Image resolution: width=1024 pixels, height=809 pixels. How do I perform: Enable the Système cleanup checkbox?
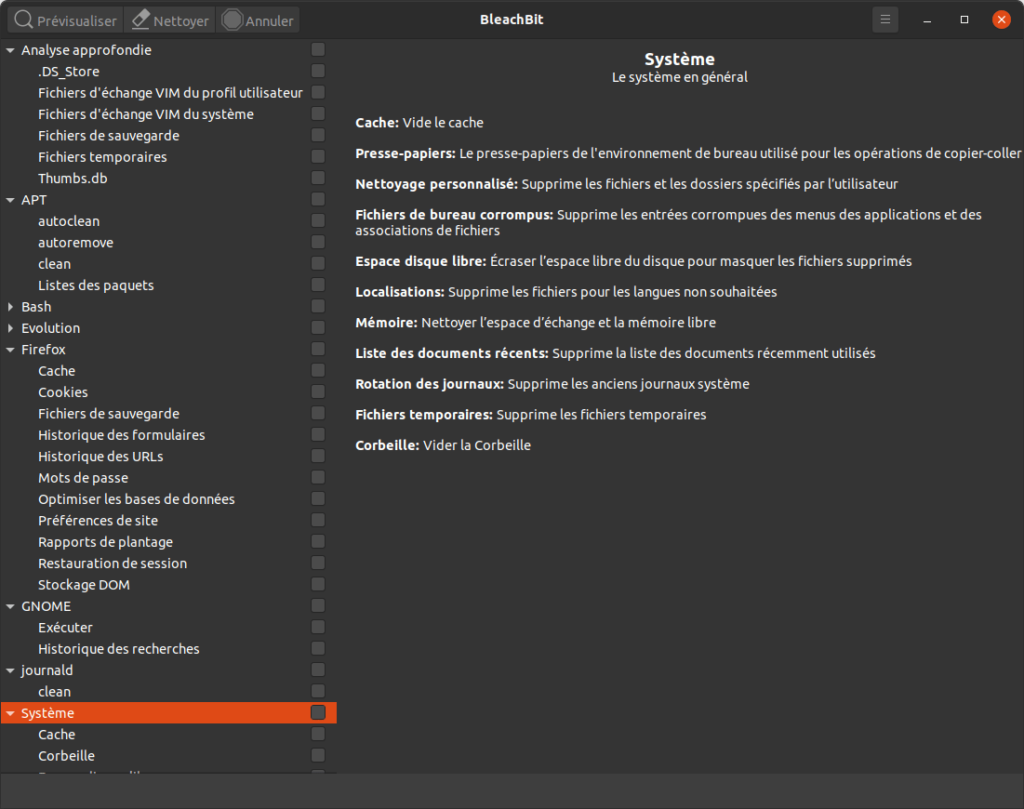click(x=317, y=712)
